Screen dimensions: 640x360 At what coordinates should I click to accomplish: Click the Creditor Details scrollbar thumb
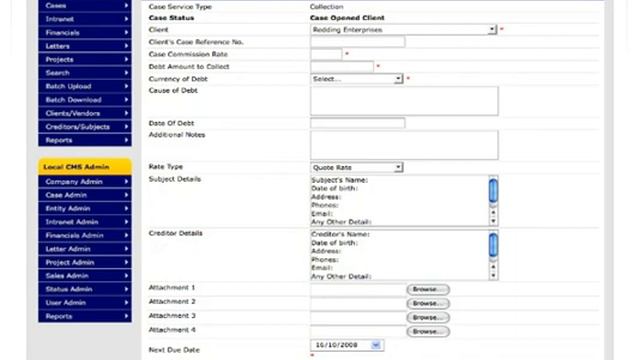click(x=493, y=245)
